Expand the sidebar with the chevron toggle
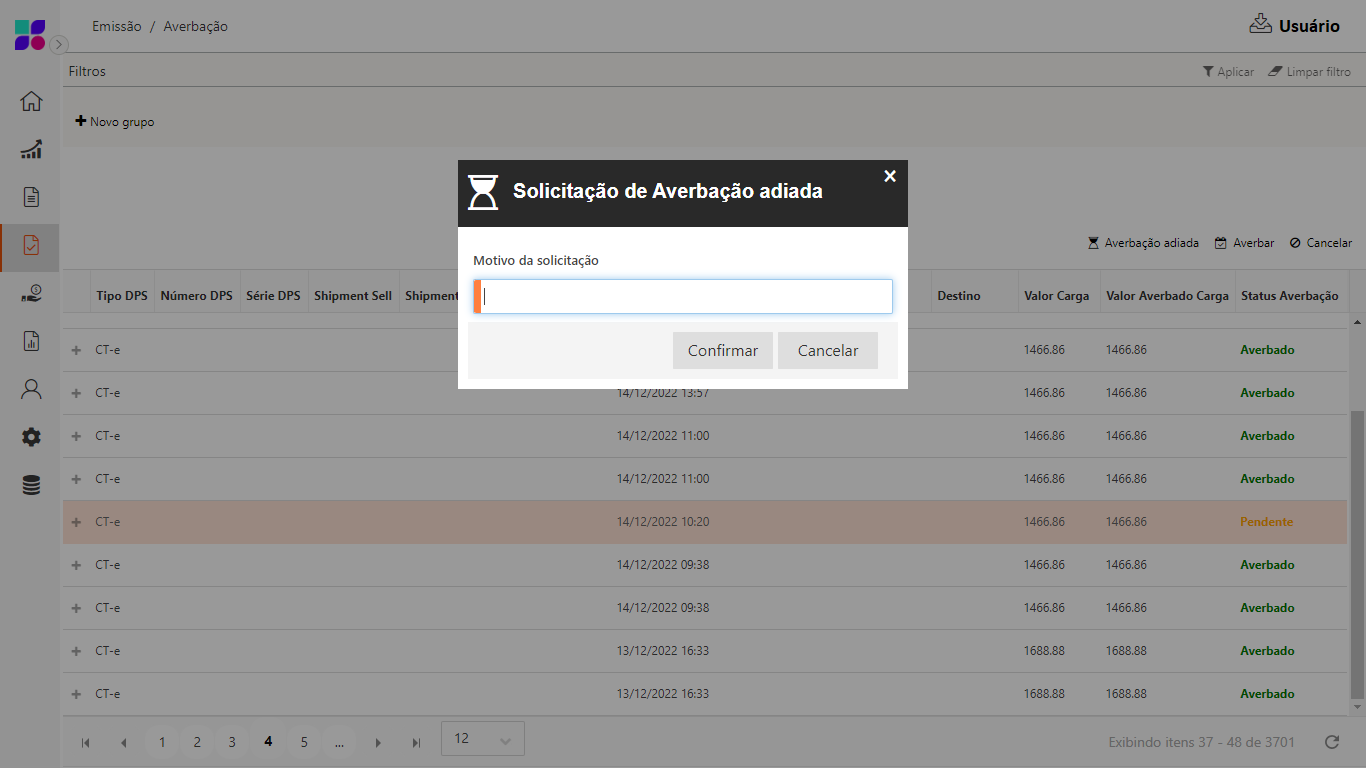The width and height of the screenshot is (1366, 768). [x=59, y=44]
